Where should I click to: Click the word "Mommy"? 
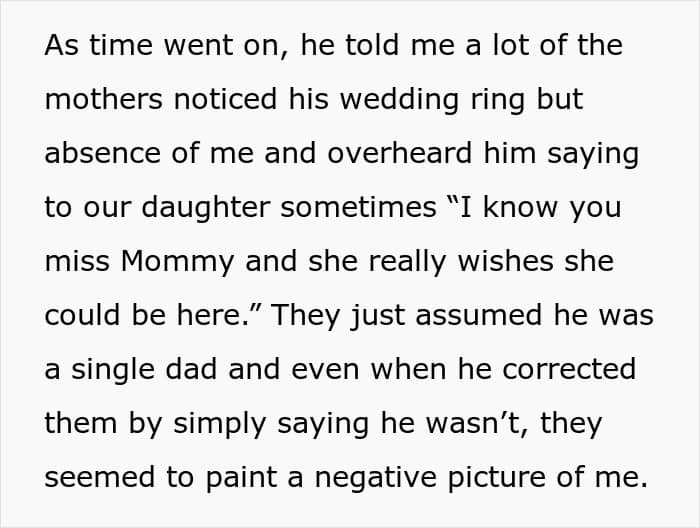177,262
